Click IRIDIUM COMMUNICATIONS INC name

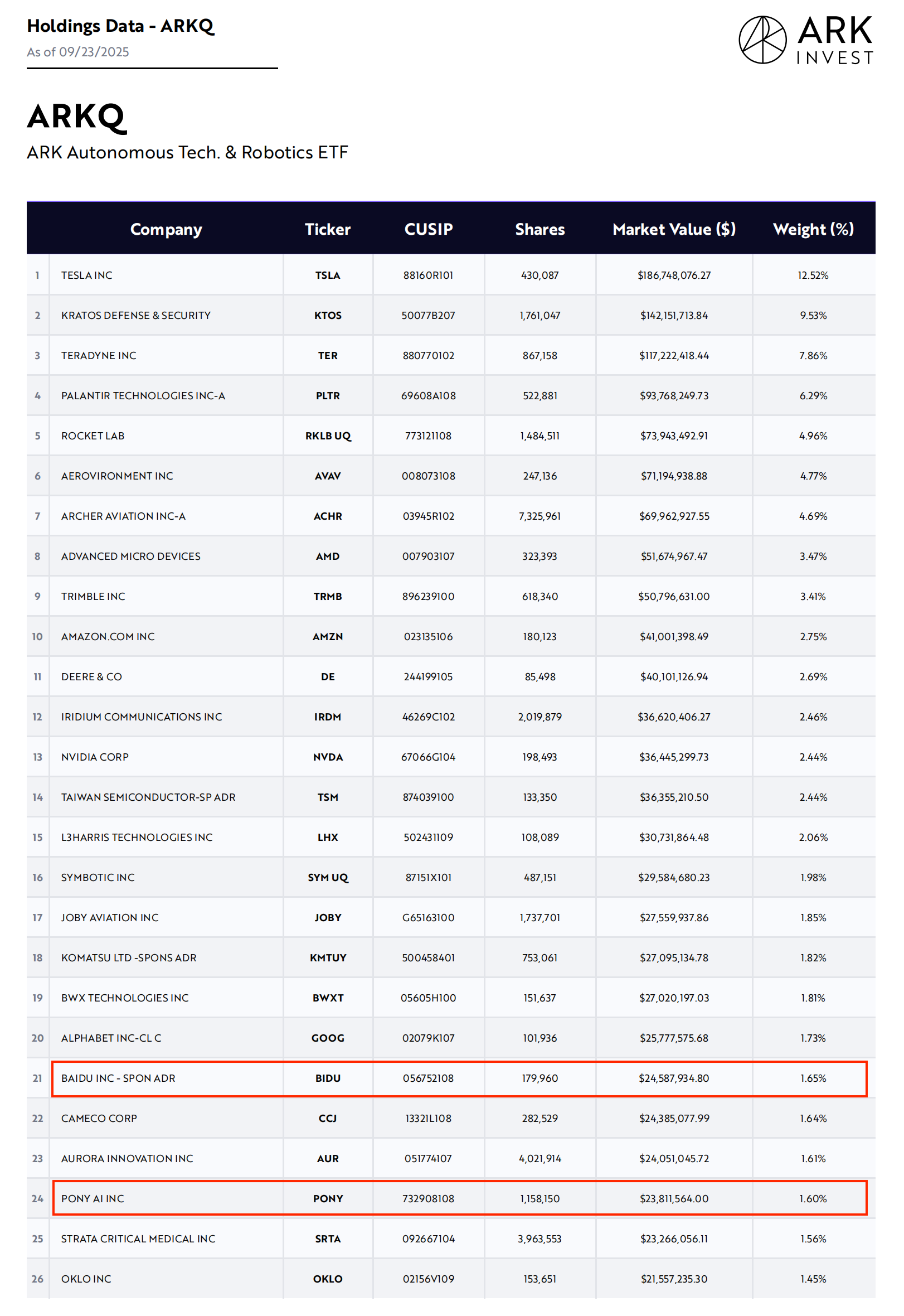pos(142,718)
